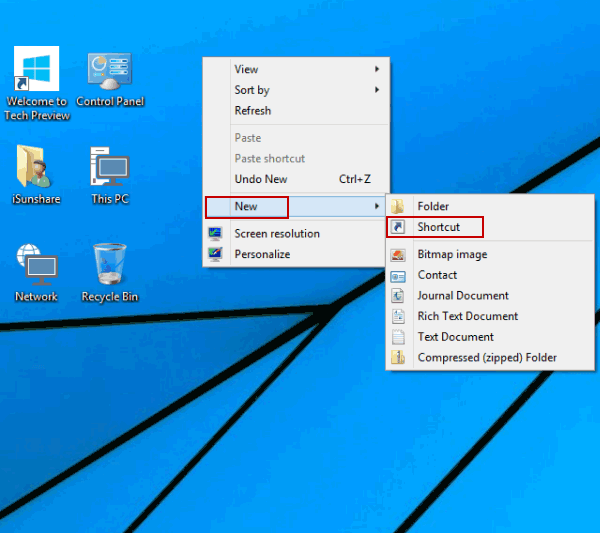The image size is (600, 533).
Task: Open the iSunshare user folder icon
Action: pyautogui.click(x=36, y=169)
